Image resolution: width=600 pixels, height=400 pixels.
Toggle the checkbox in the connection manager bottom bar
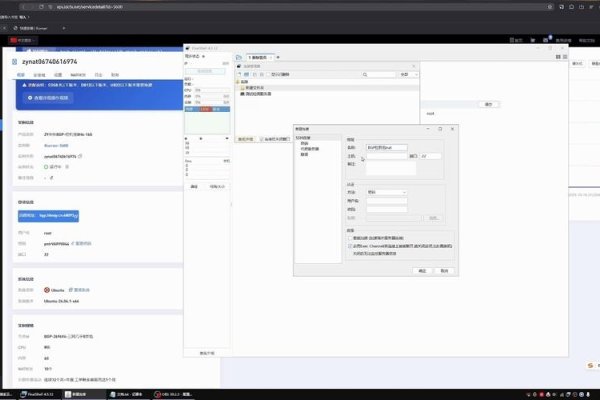[261, 139]
